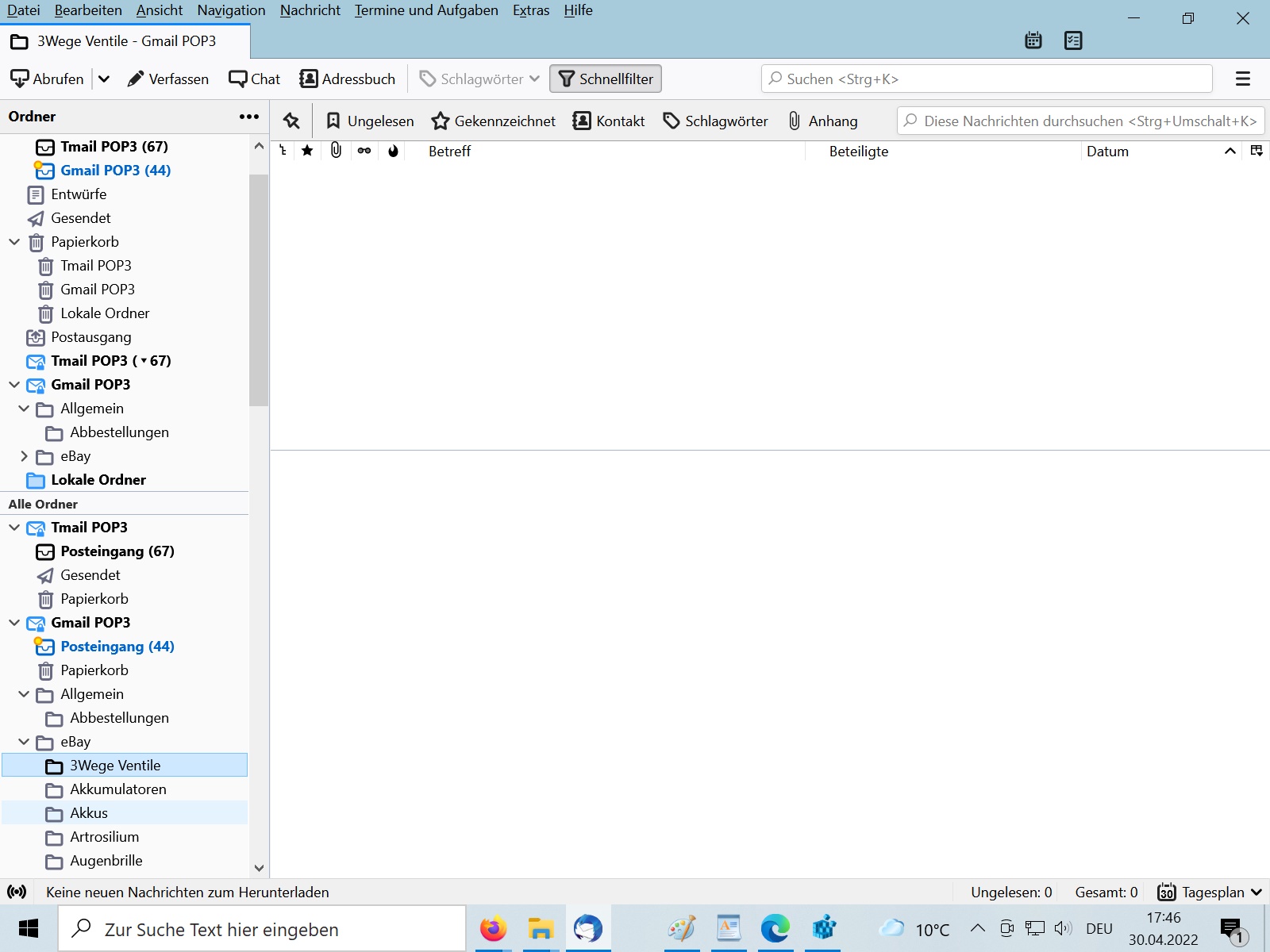Toggle the Gekennzeichnet quick filter
This screenshot has height=952, width=1270.
click(493, 121)
